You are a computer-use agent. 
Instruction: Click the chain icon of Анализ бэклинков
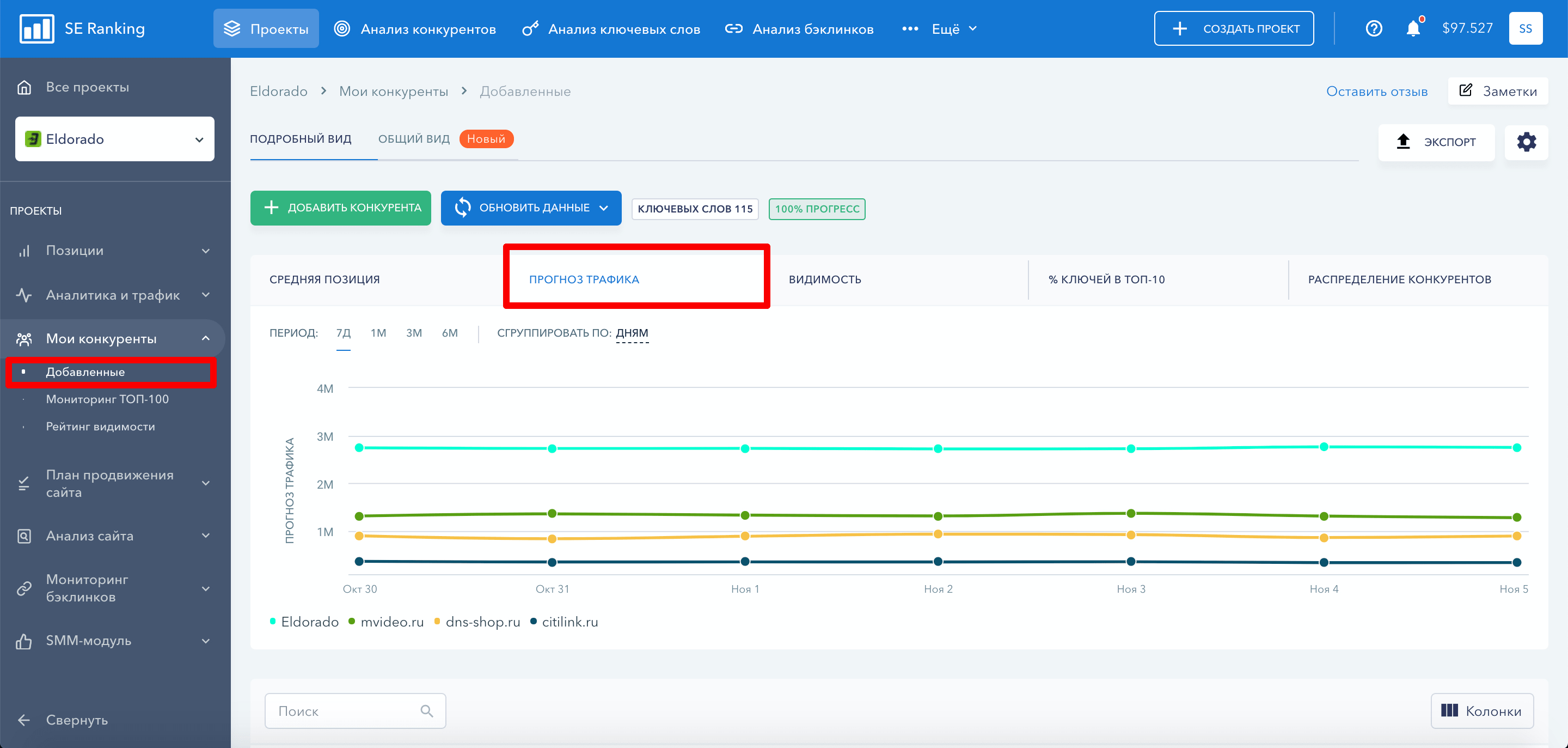point(733,29)
